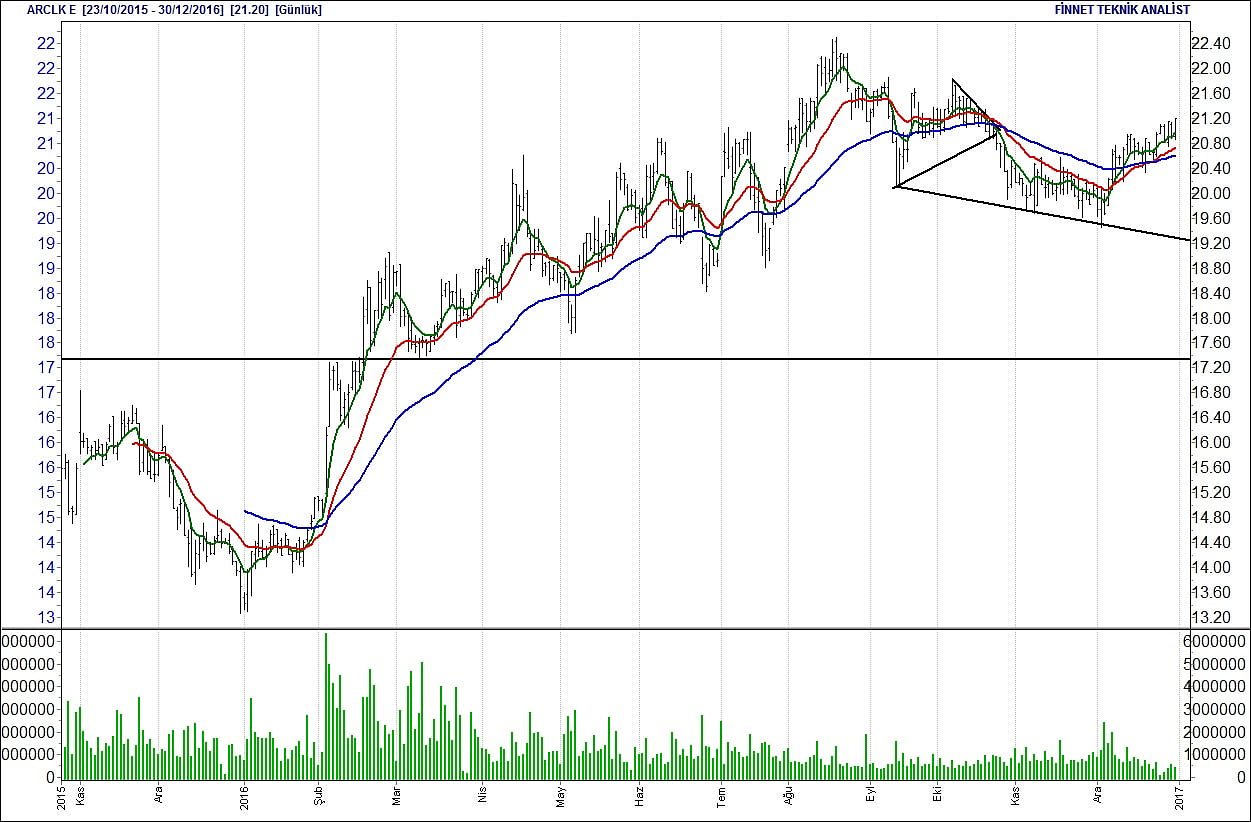This screenshot has width=1251, height=822.
Task: Click the 13.60 label on right price axis
Action: pos(1211,593)
